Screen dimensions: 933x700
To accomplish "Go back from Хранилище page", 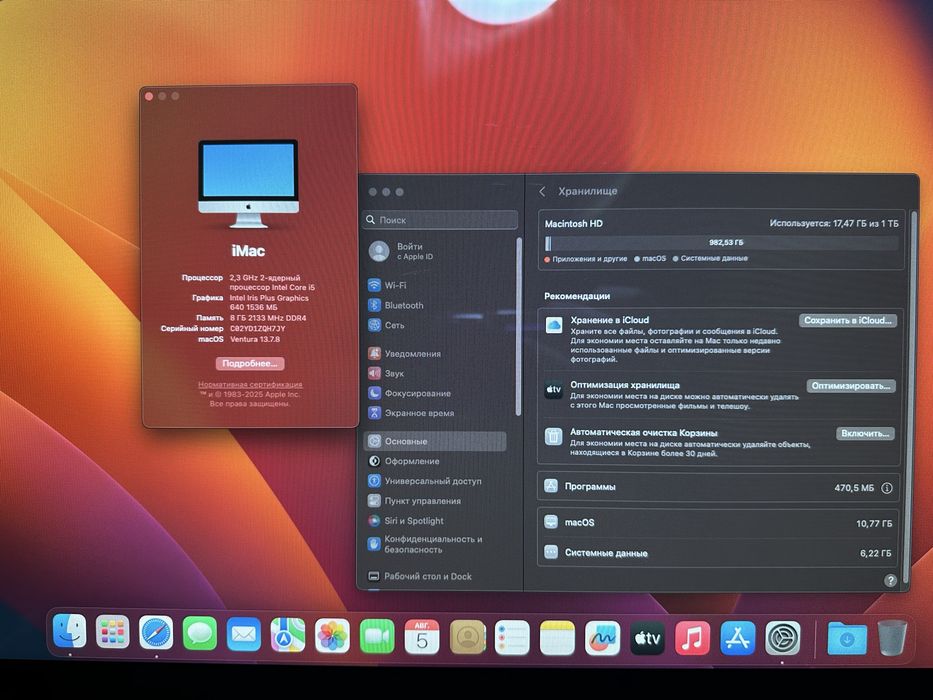I will point(542,191).
